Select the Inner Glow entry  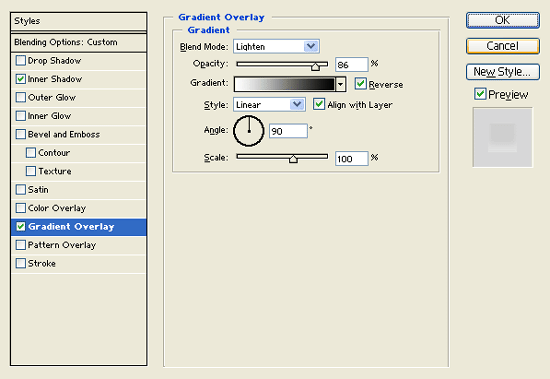[x=49, y=116]
